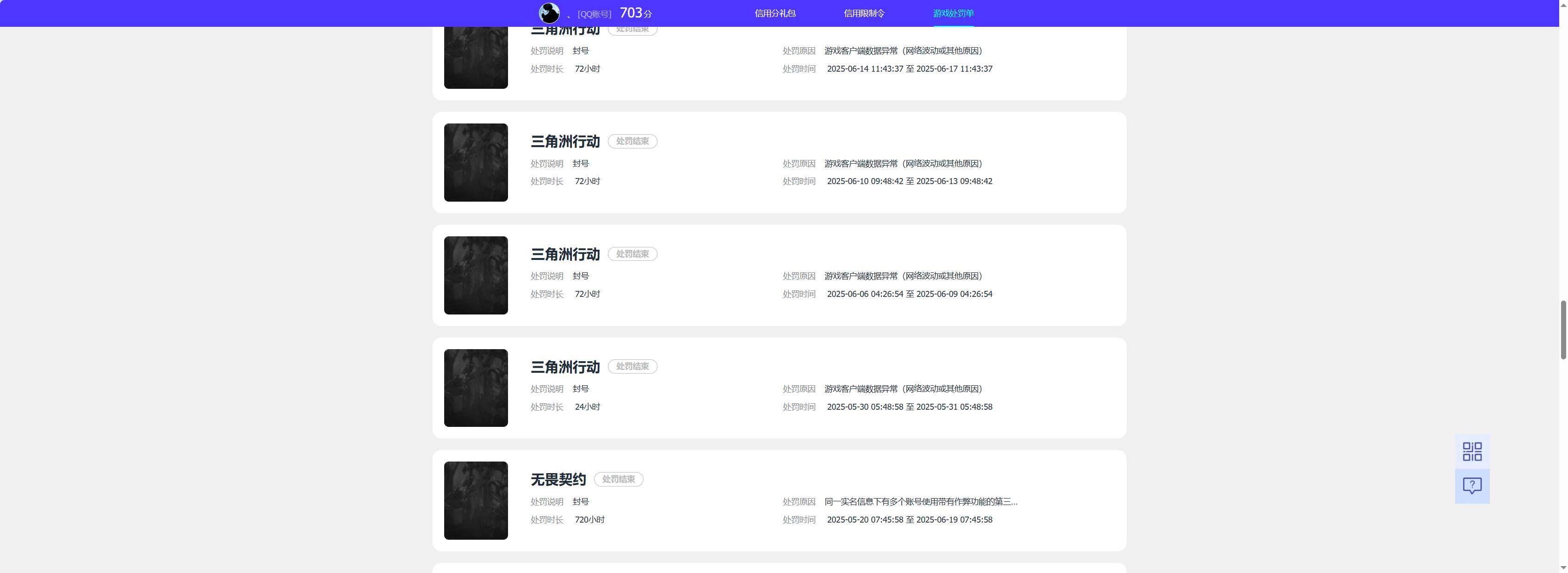Open the help question bubble icon

click(1472, 486)
